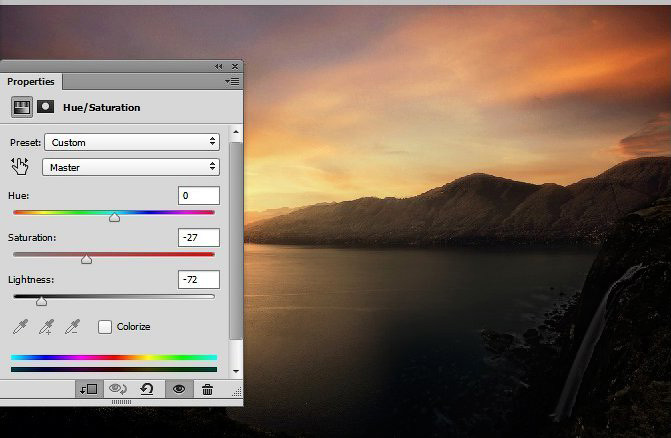Open the Properties panel flyout menu
The width and height of the screenshot is (671, 438).
tap(232, 81)
